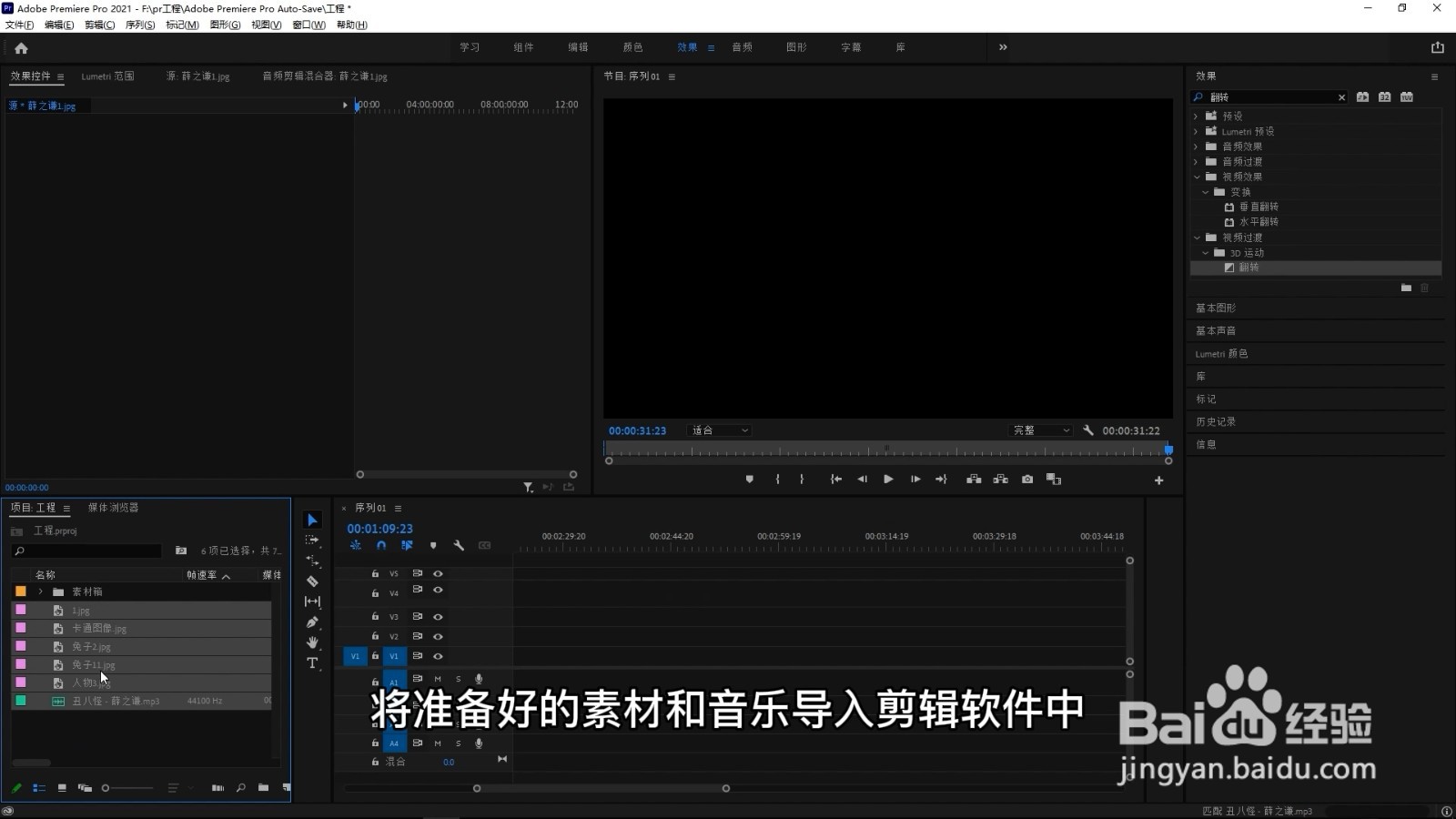
Task: Switch to the 编辑 workspace
Action: [579, 47]
